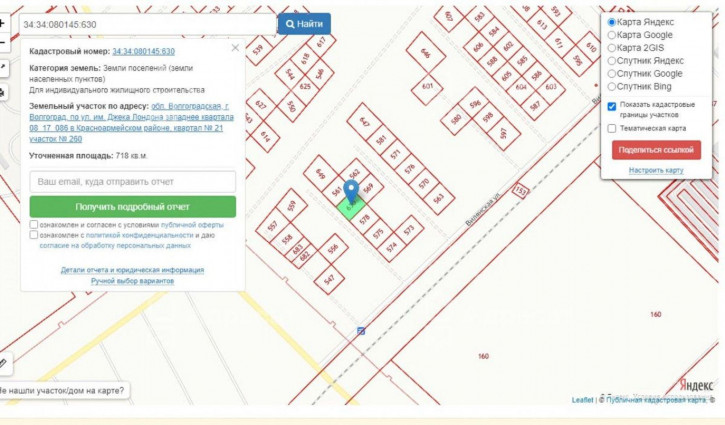The image size is (725, 425).
Task: Click the blue map pin marker
Action: 351,193
